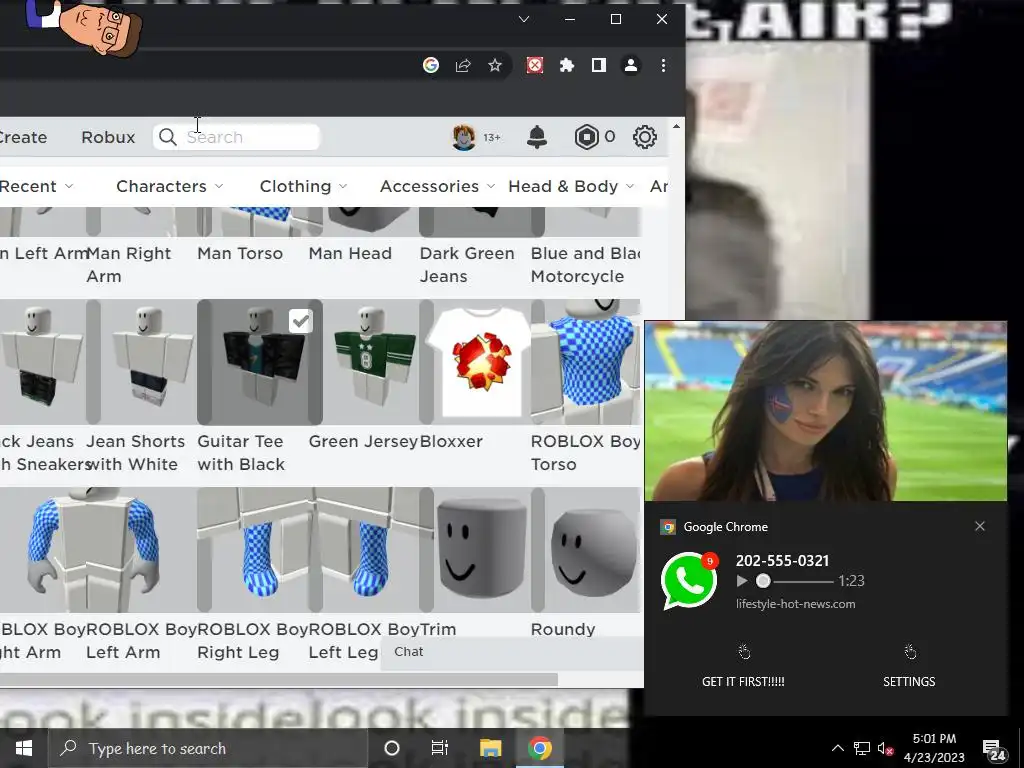Share this page via the share icon
The width and height of the screenshot is (1024, 768).
(463, 65)
